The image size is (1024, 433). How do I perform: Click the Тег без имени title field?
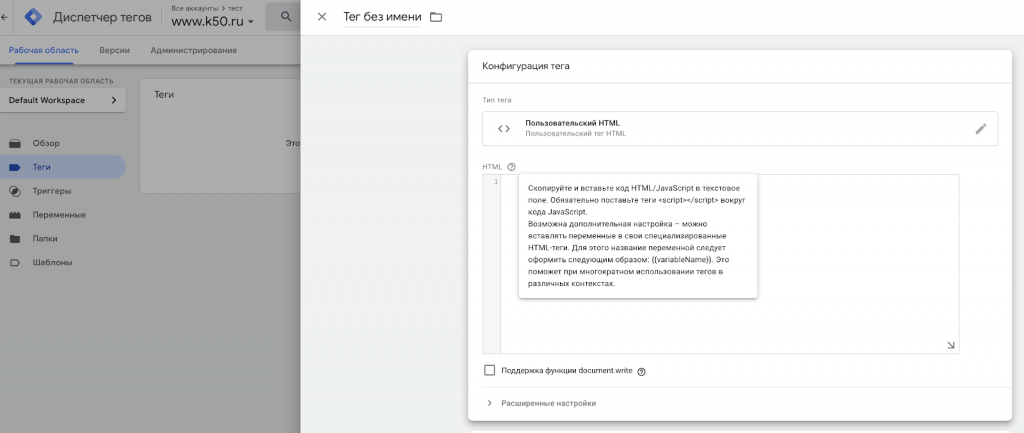pyautogui.click(x=382, y=17)
